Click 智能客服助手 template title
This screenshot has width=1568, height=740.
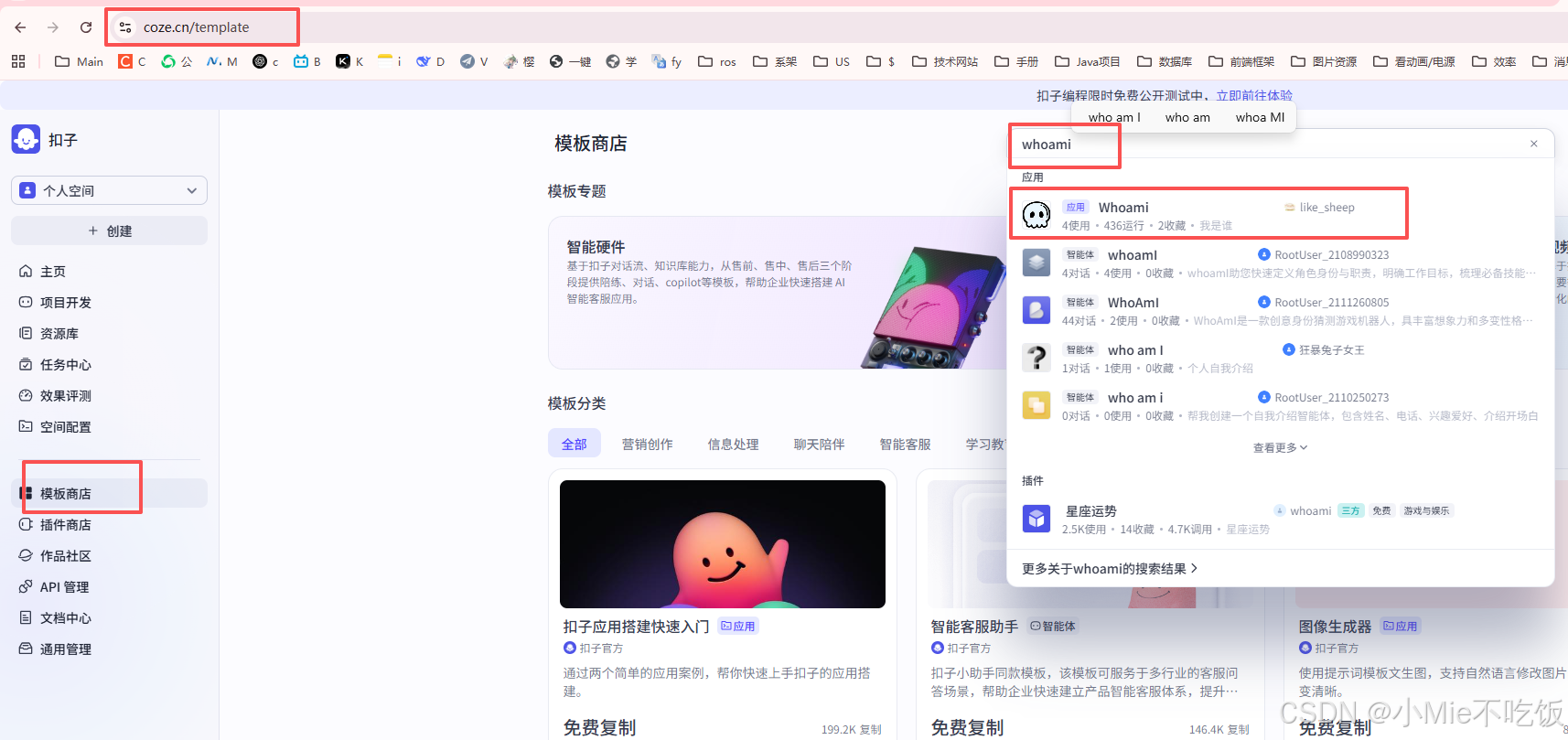coord(974,627)
